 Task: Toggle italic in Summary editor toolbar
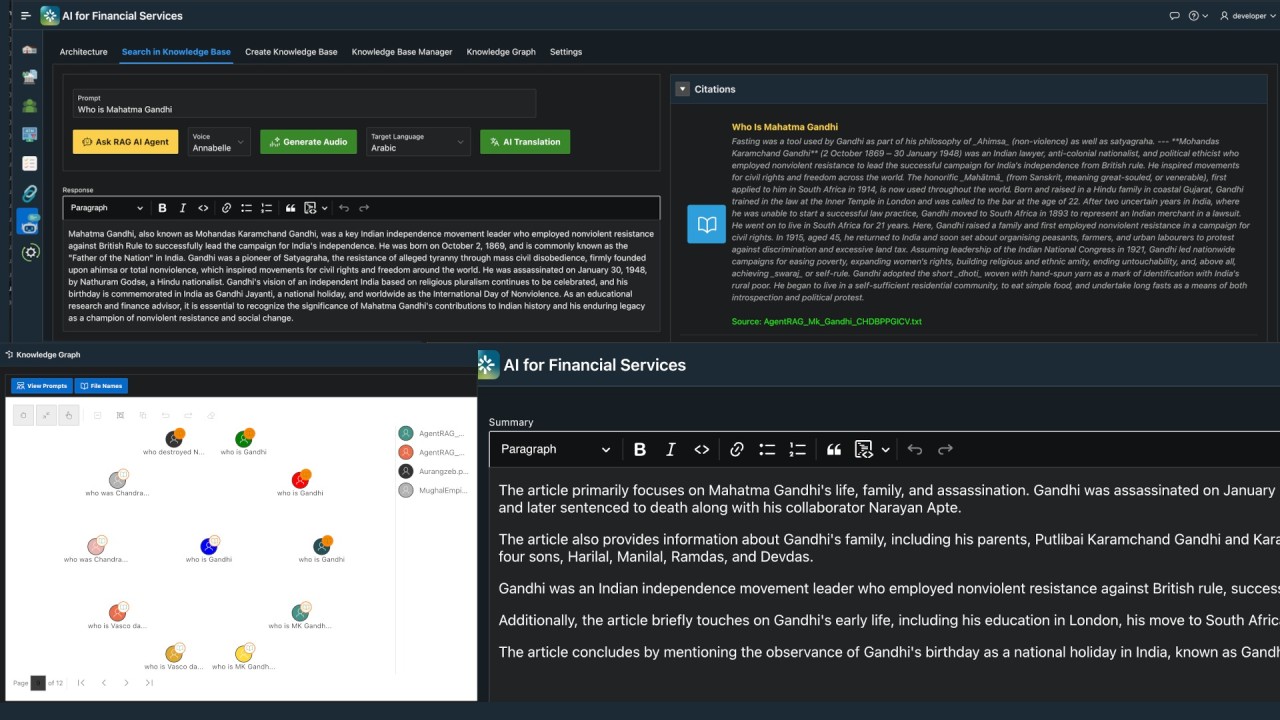pyautogui.click(x=671, y=450)
